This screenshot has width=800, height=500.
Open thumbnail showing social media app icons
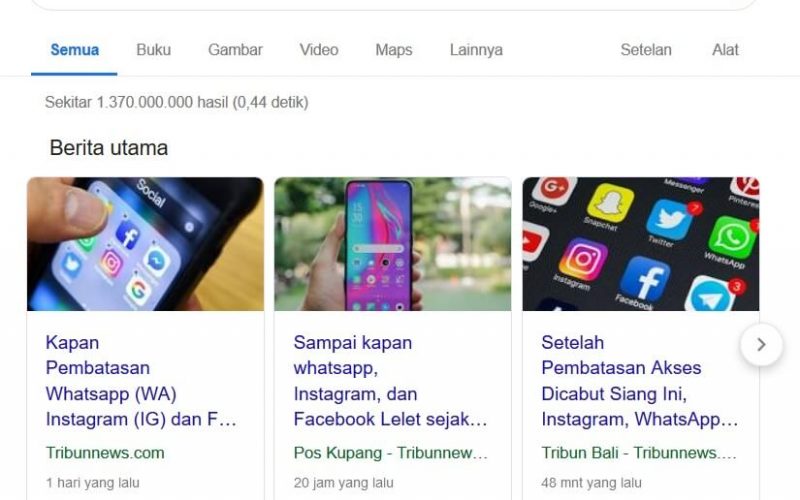(641, 244)
